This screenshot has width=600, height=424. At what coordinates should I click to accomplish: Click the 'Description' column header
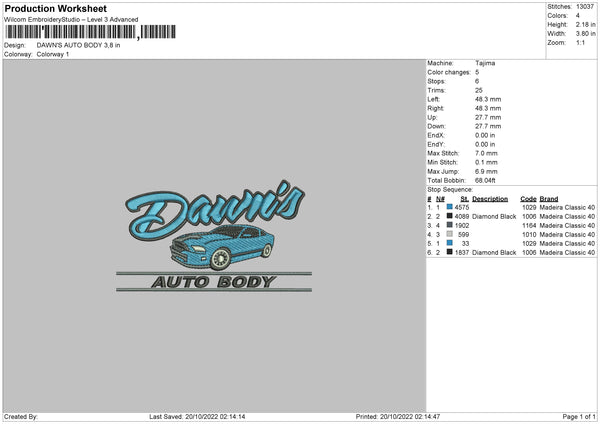click(x=490, y=199)
